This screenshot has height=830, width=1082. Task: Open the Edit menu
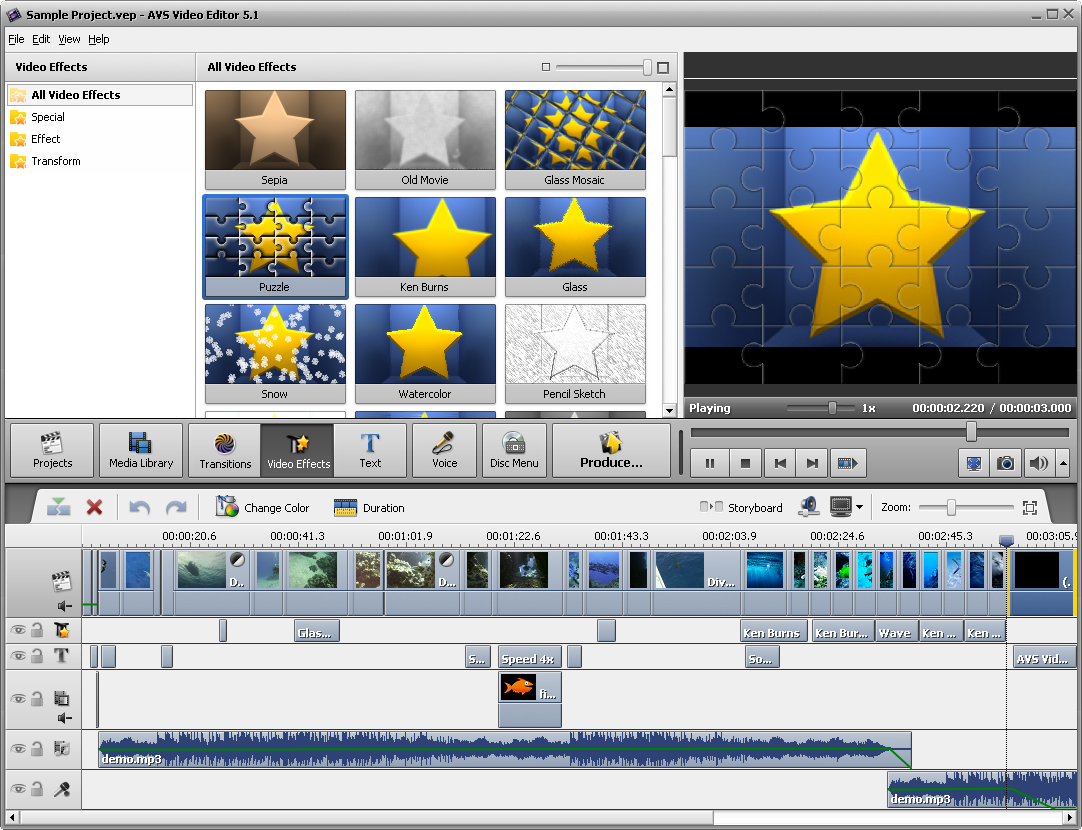(x=41, y=39)
